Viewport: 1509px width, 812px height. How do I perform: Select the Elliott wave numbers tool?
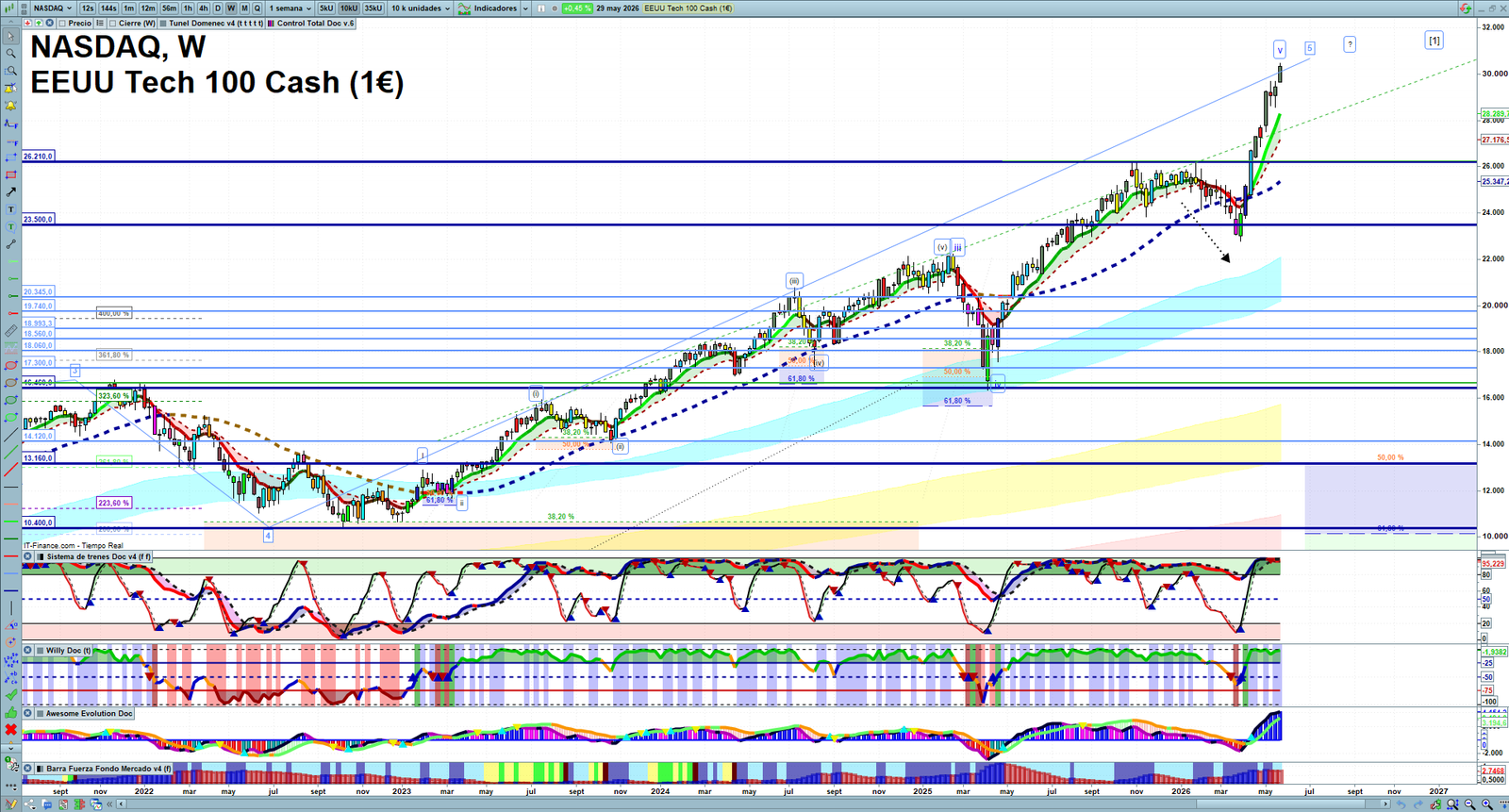(10, 659)
